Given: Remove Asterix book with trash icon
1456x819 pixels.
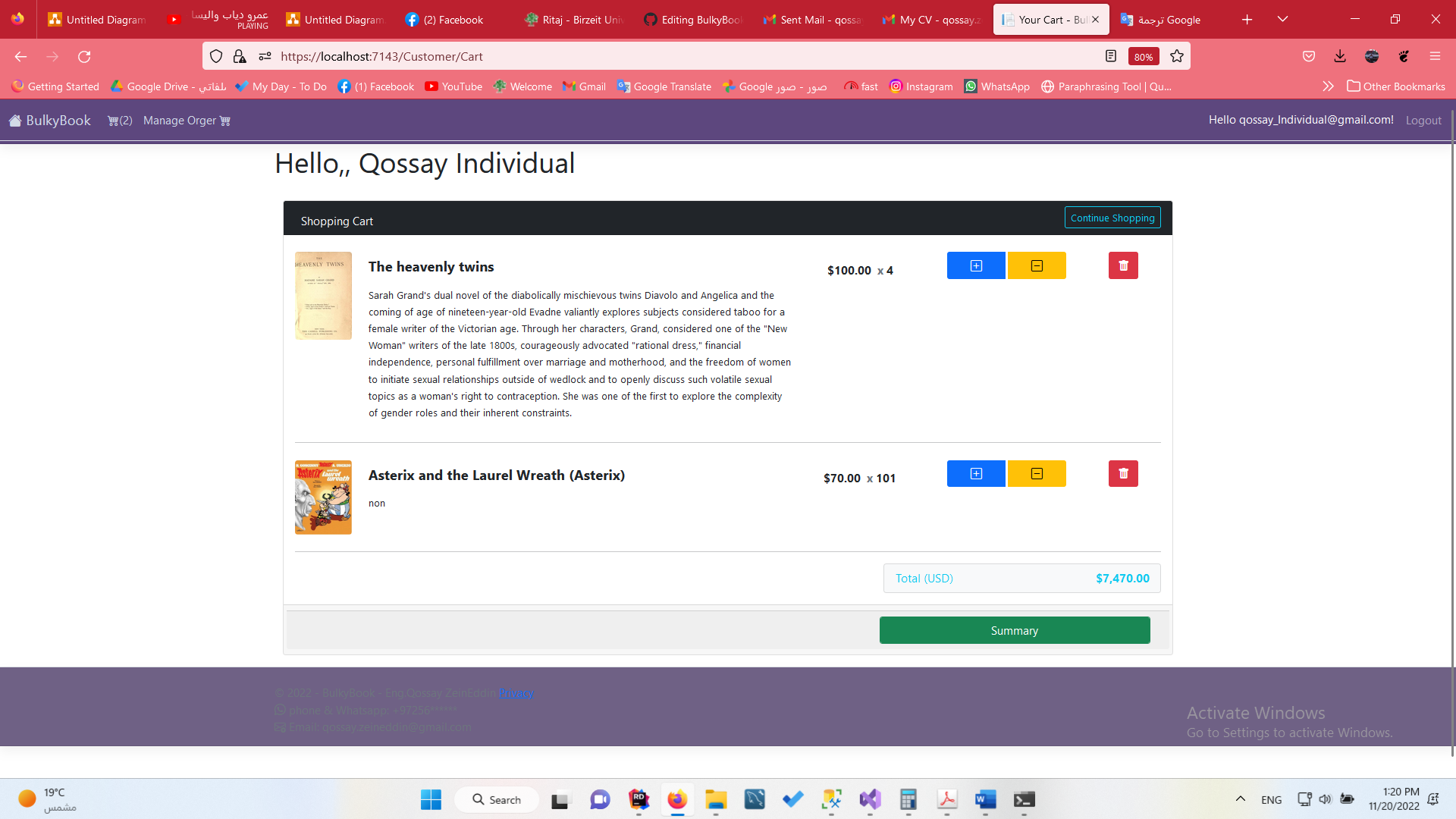Looking at the screenshot, I should (1123, 474).
